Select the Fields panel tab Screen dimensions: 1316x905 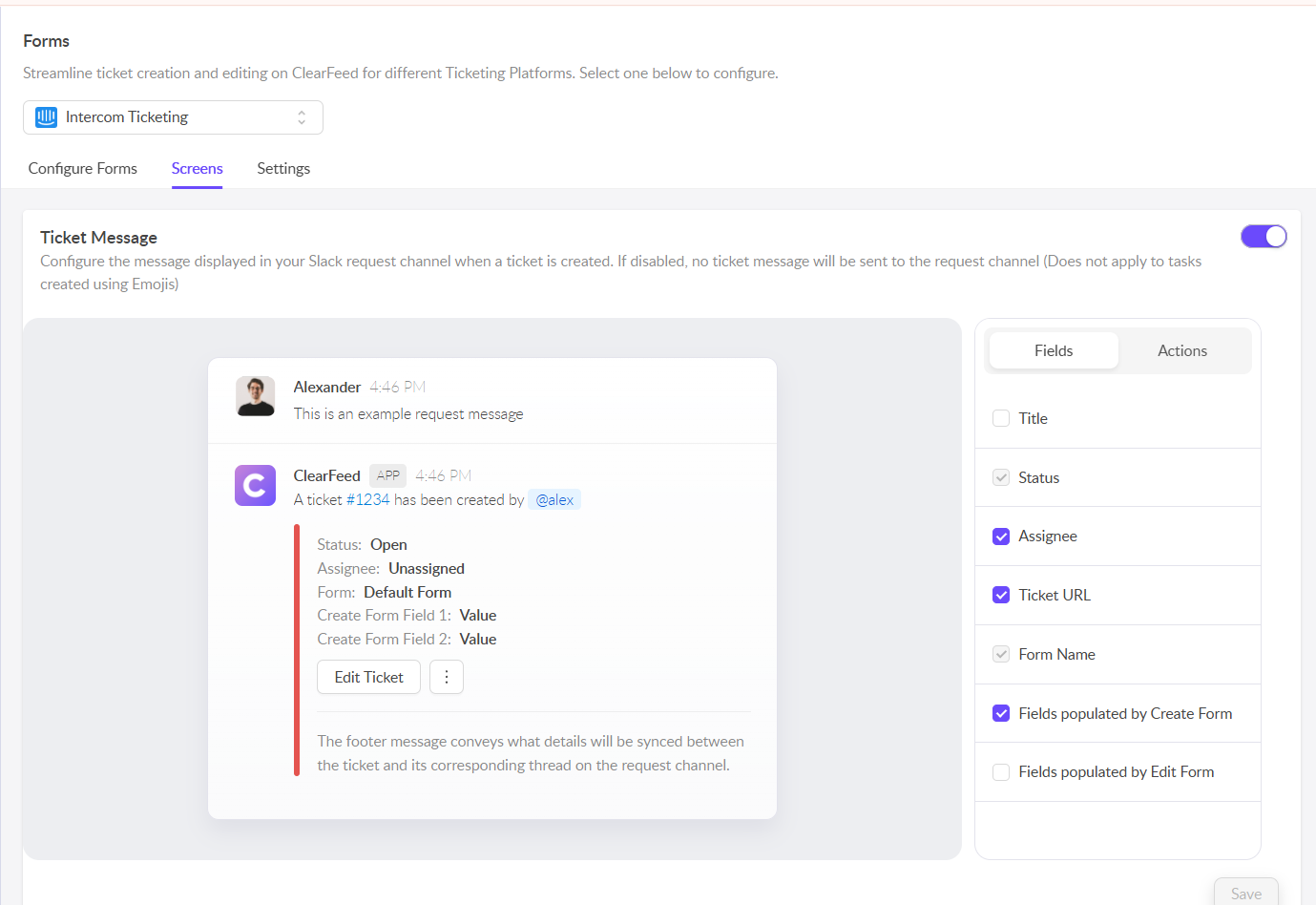pyautogui.click(x=1054, y=351)
